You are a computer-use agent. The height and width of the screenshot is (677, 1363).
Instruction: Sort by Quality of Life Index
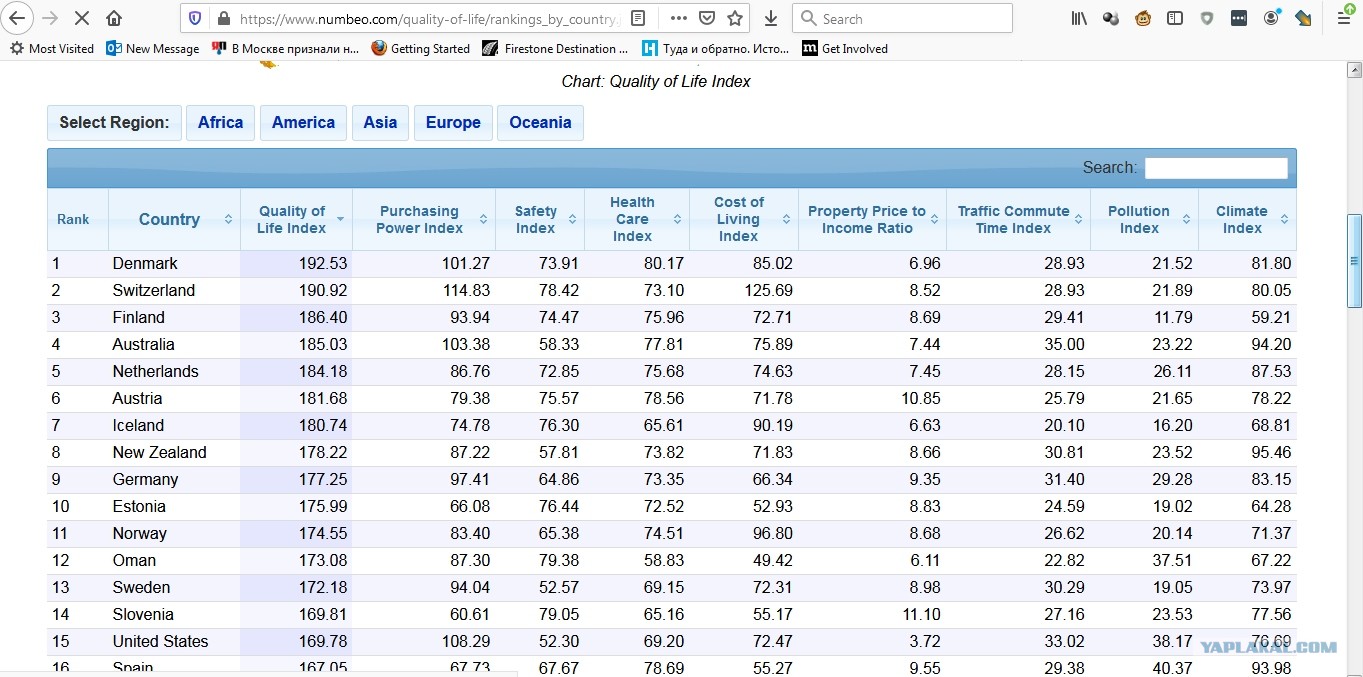(296, 219)
